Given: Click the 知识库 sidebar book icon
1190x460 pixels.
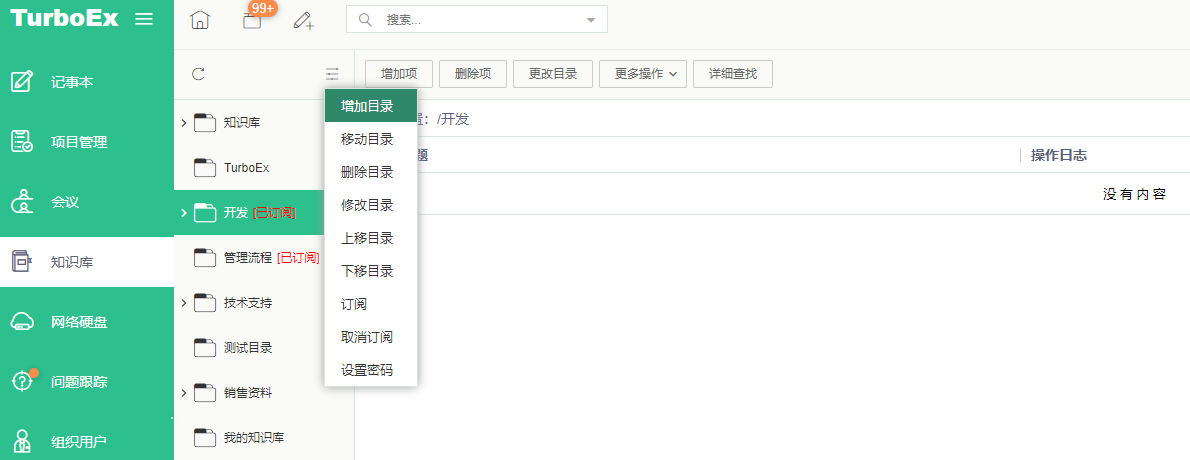Looking at the screenshot, I should click(x=22, y=261).
